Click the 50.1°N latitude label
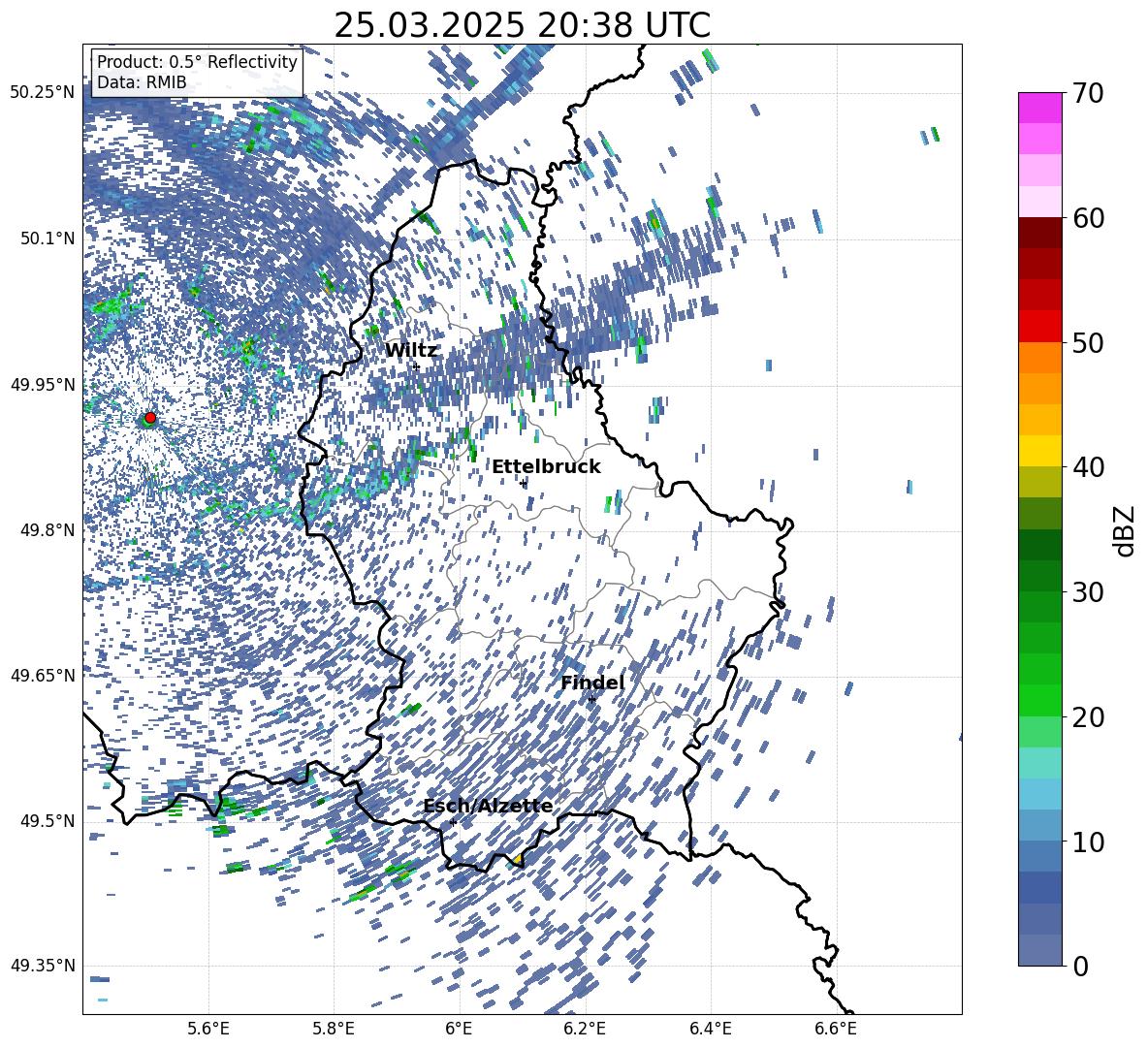 47,238
